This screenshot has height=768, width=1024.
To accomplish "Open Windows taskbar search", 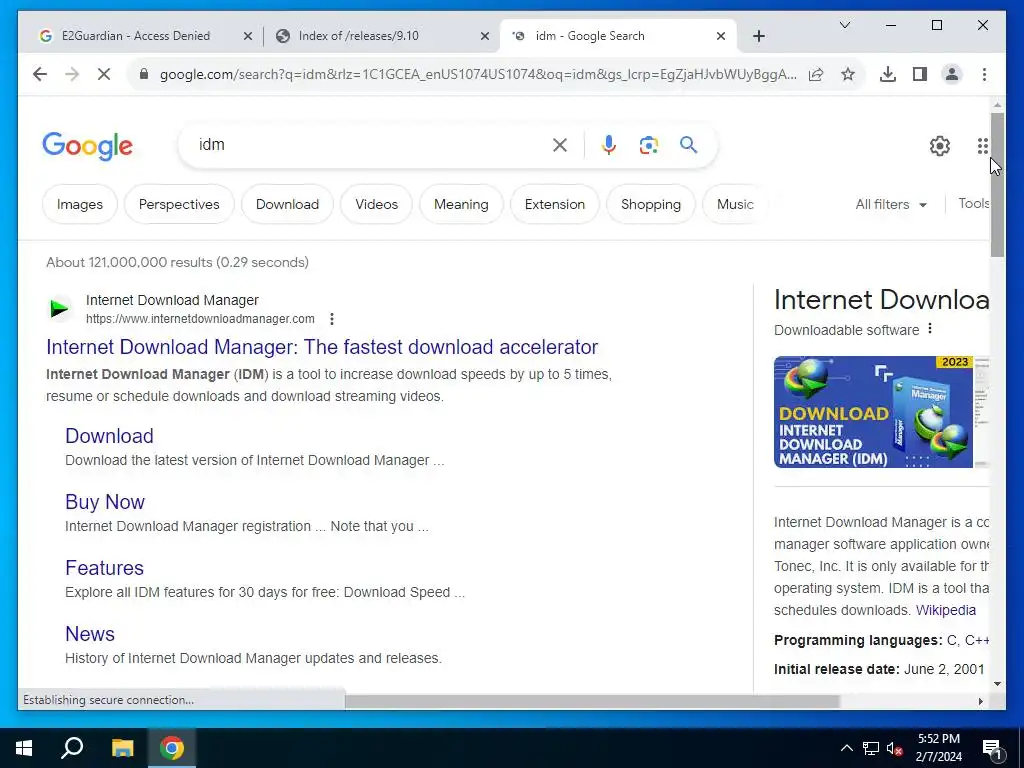I will click(x=72, y=748).
